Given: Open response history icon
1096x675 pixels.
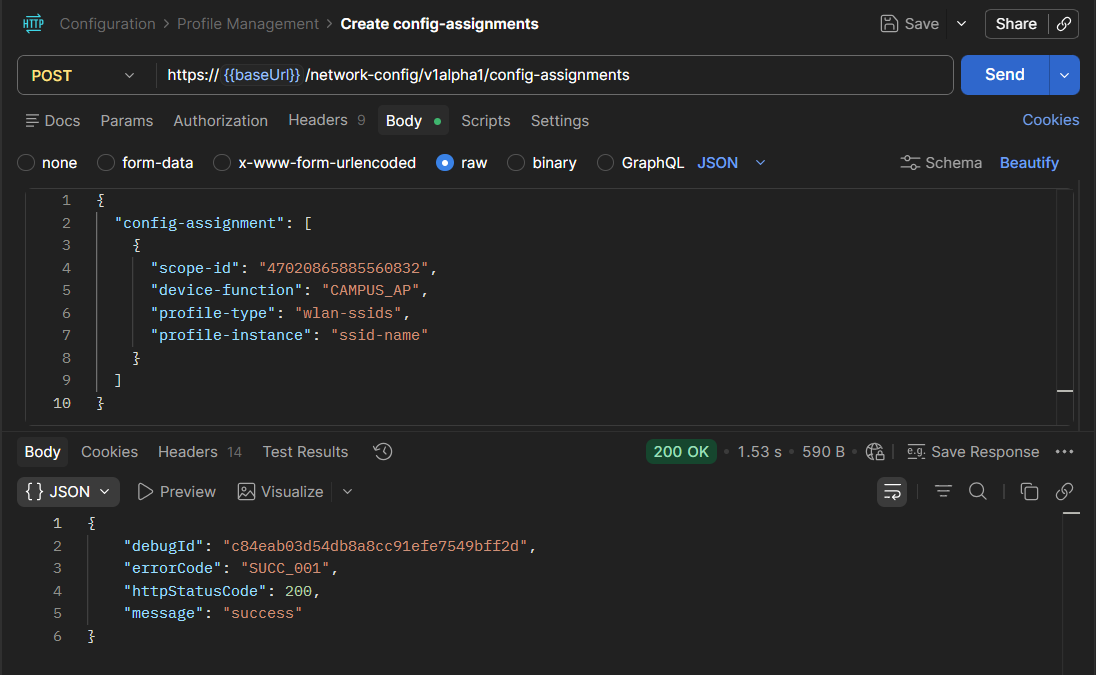Looking at the screenshot, I should click(x=382, y=452).
